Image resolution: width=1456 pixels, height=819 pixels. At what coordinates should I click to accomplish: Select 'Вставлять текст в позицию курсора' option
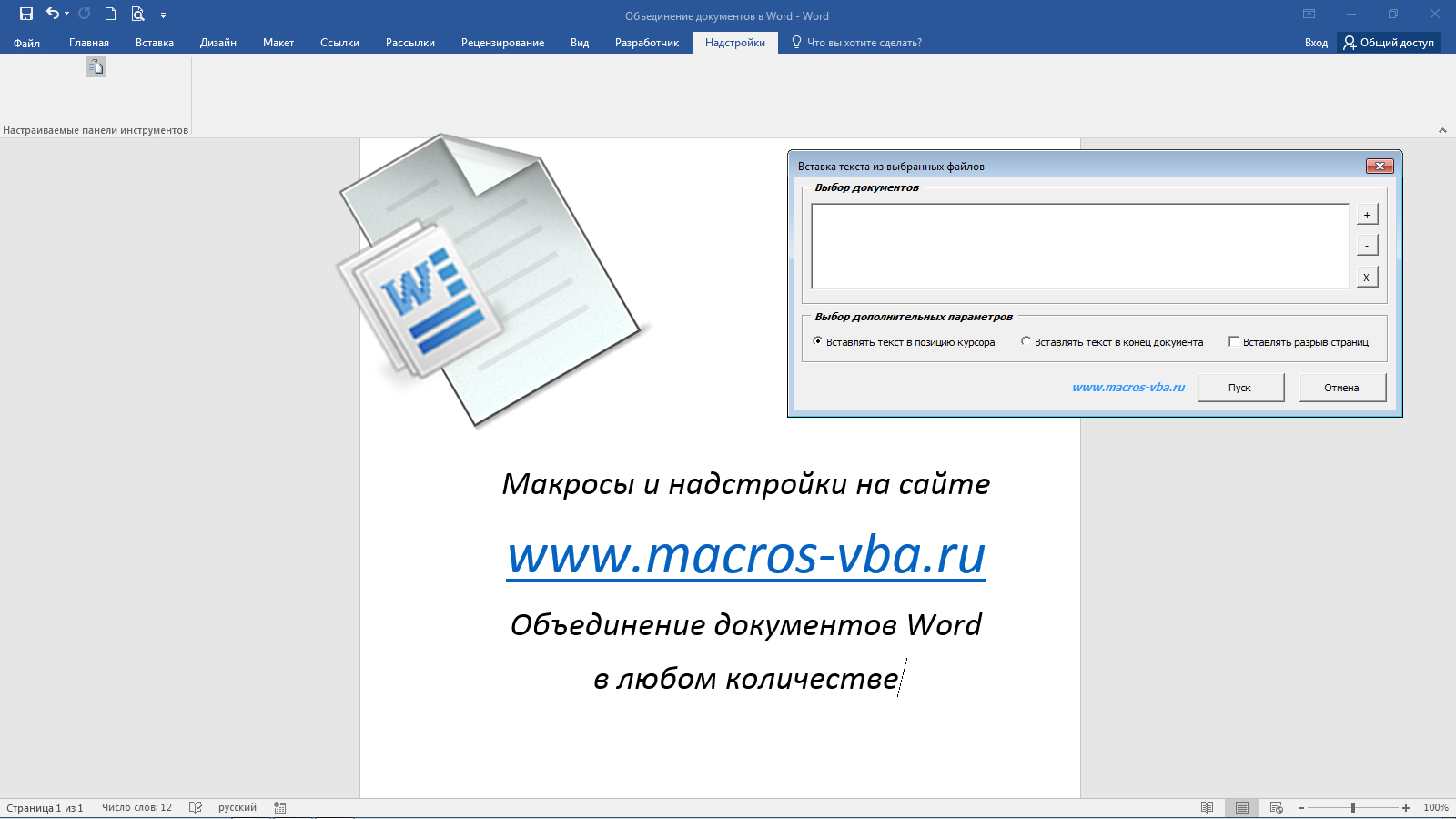coord(815,341)
